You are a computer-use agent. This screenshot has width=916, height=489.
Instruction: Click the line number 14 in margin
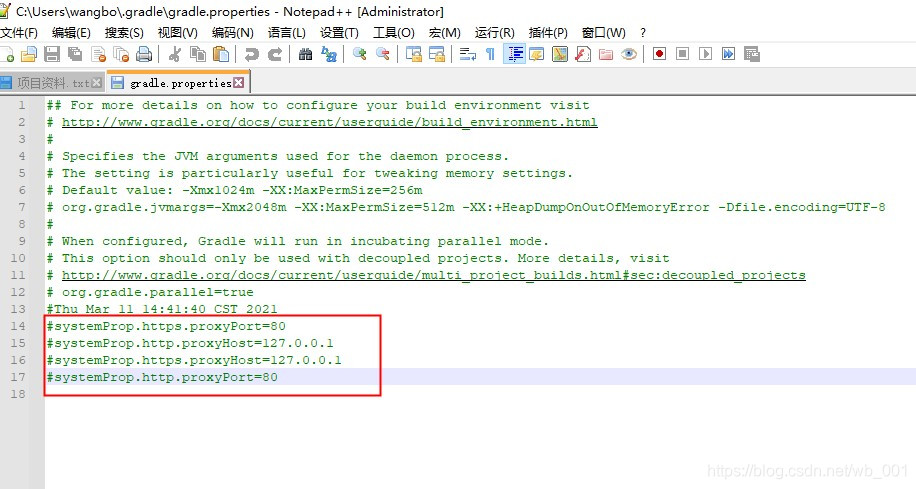click(18, 326)
